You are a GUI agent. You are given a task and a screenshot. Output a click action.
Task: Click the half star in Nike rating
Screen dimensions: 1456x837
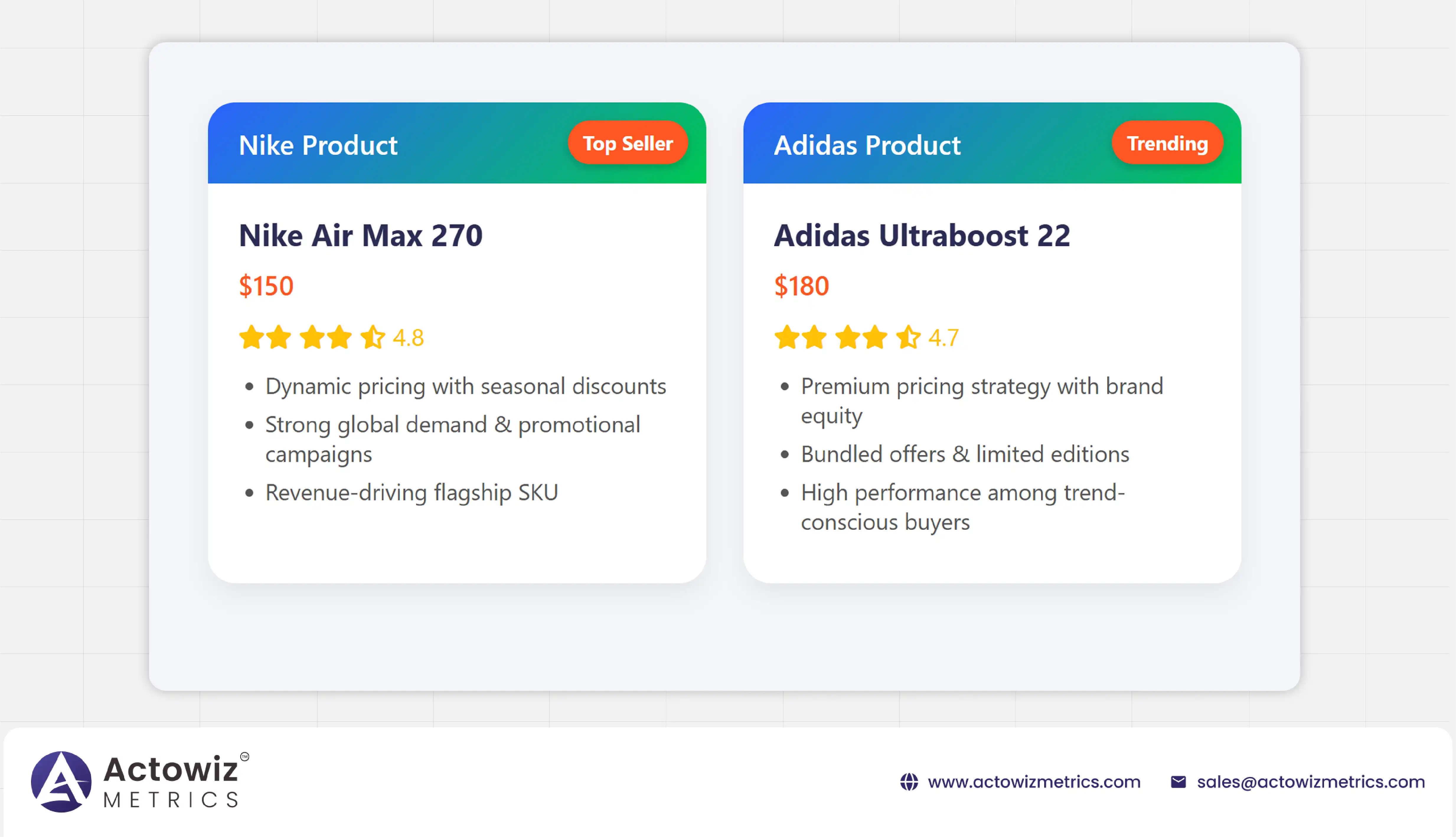point(372,338)
